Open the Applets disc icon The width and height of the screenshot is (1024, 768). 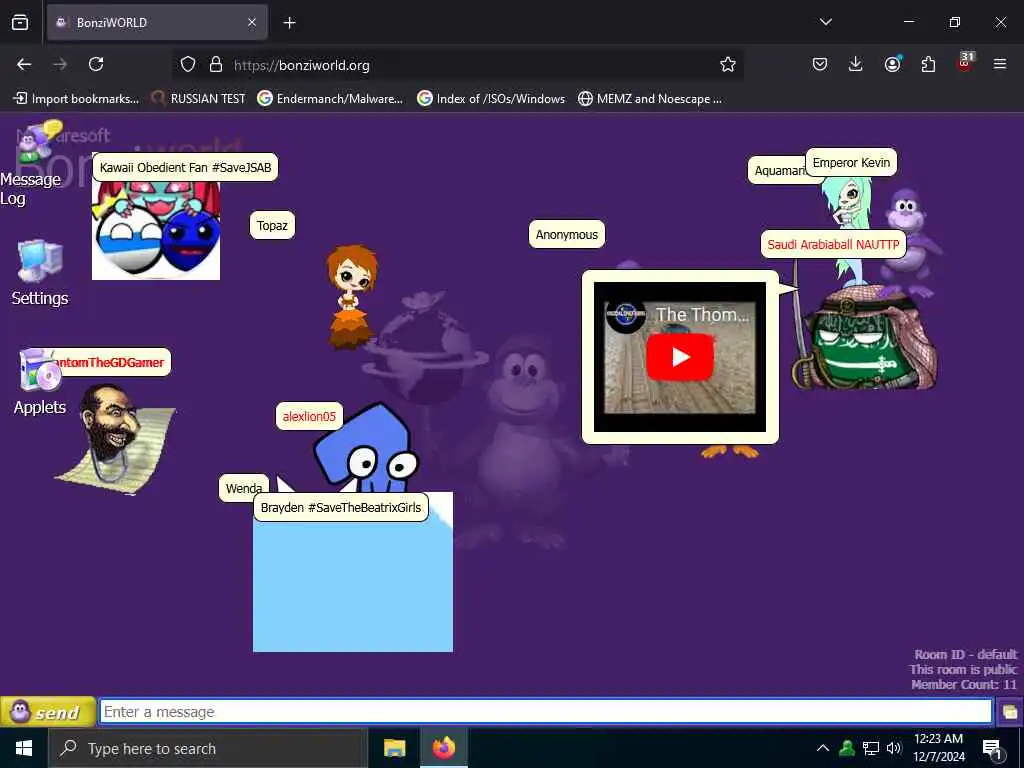pyautogui.click(x=39, y=370)
